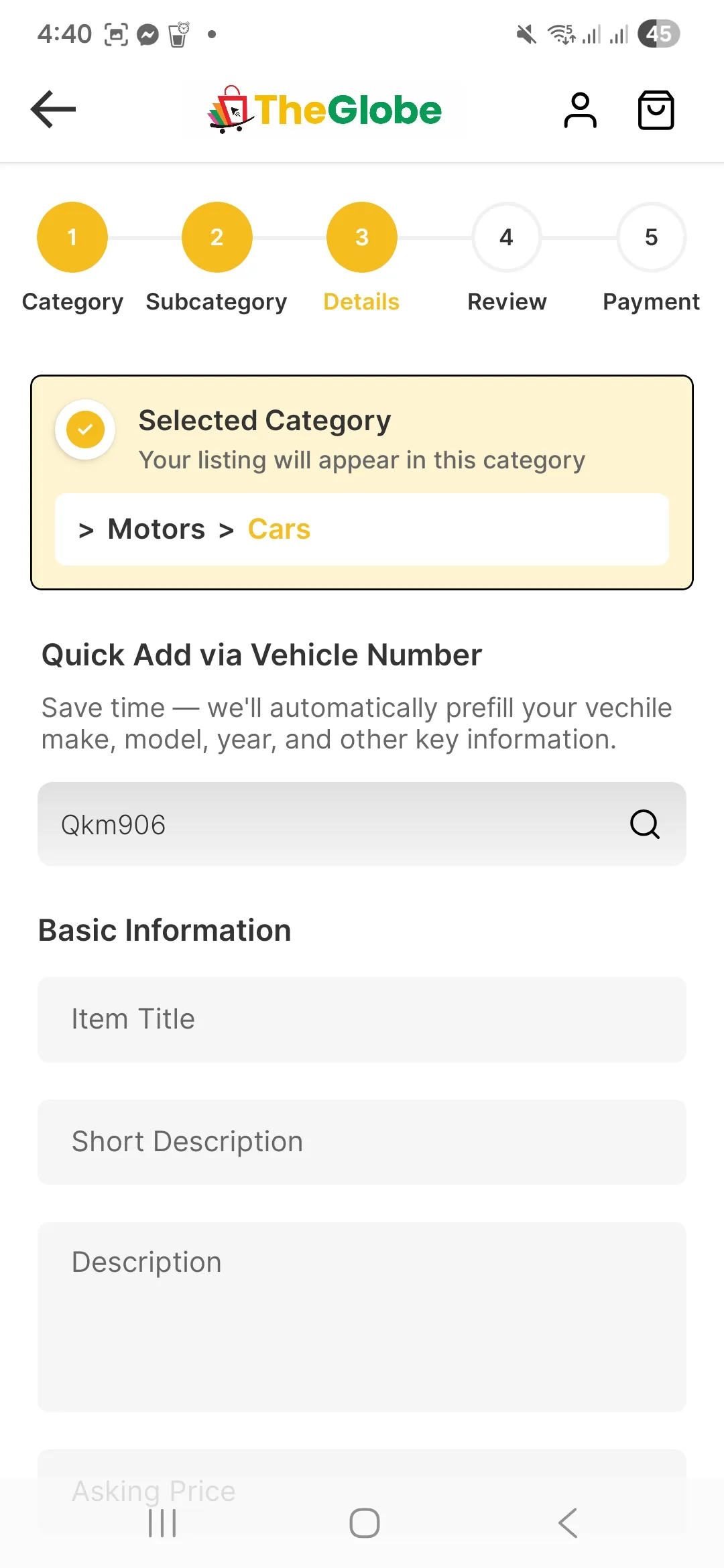Select step 3 Details circle

(362, 237)
